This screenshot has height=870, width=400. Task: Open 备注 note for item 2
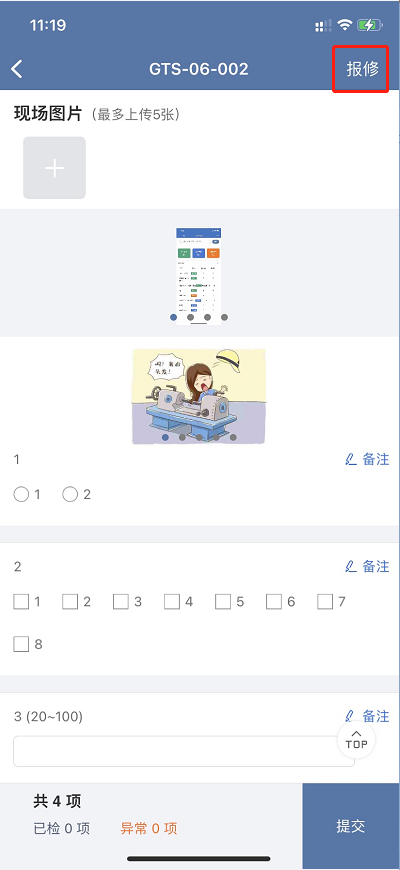click(367, 566)
